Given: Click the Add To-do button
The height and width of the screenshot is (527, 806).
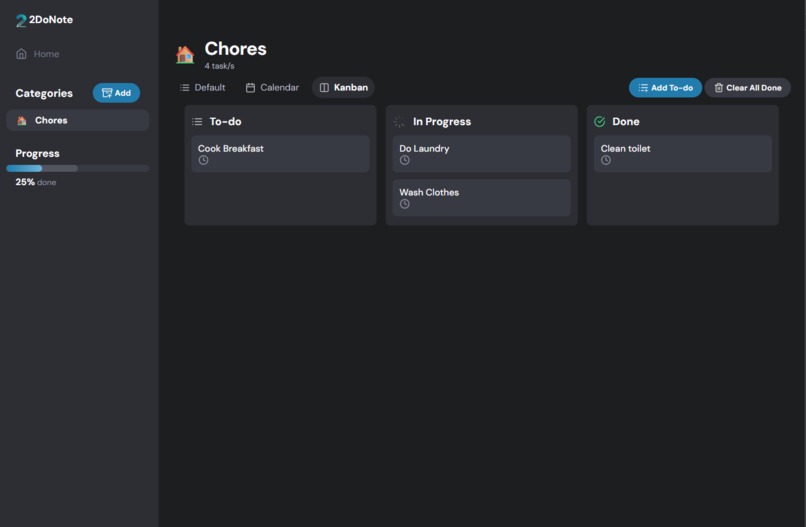Looking at the screenshot, I should 665,88.
